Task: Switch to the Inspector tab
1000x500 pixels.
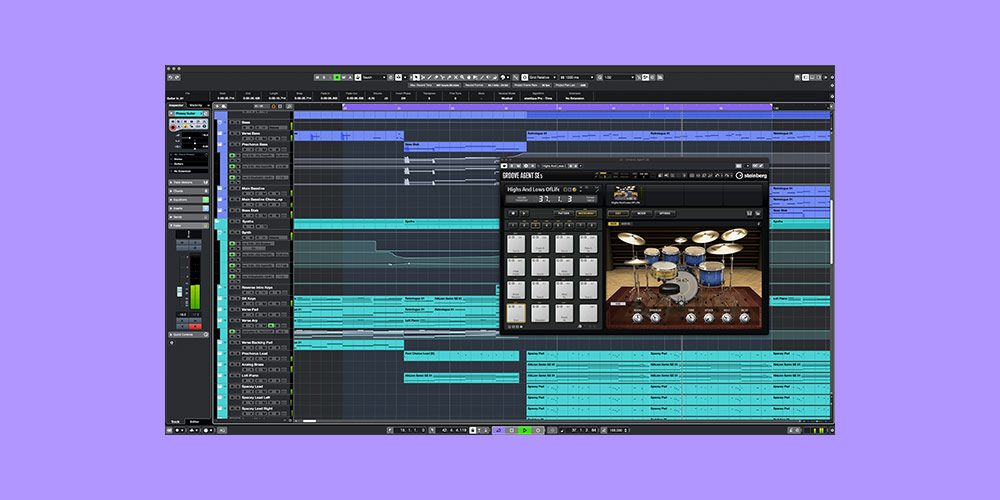Action: click(177, 105)
